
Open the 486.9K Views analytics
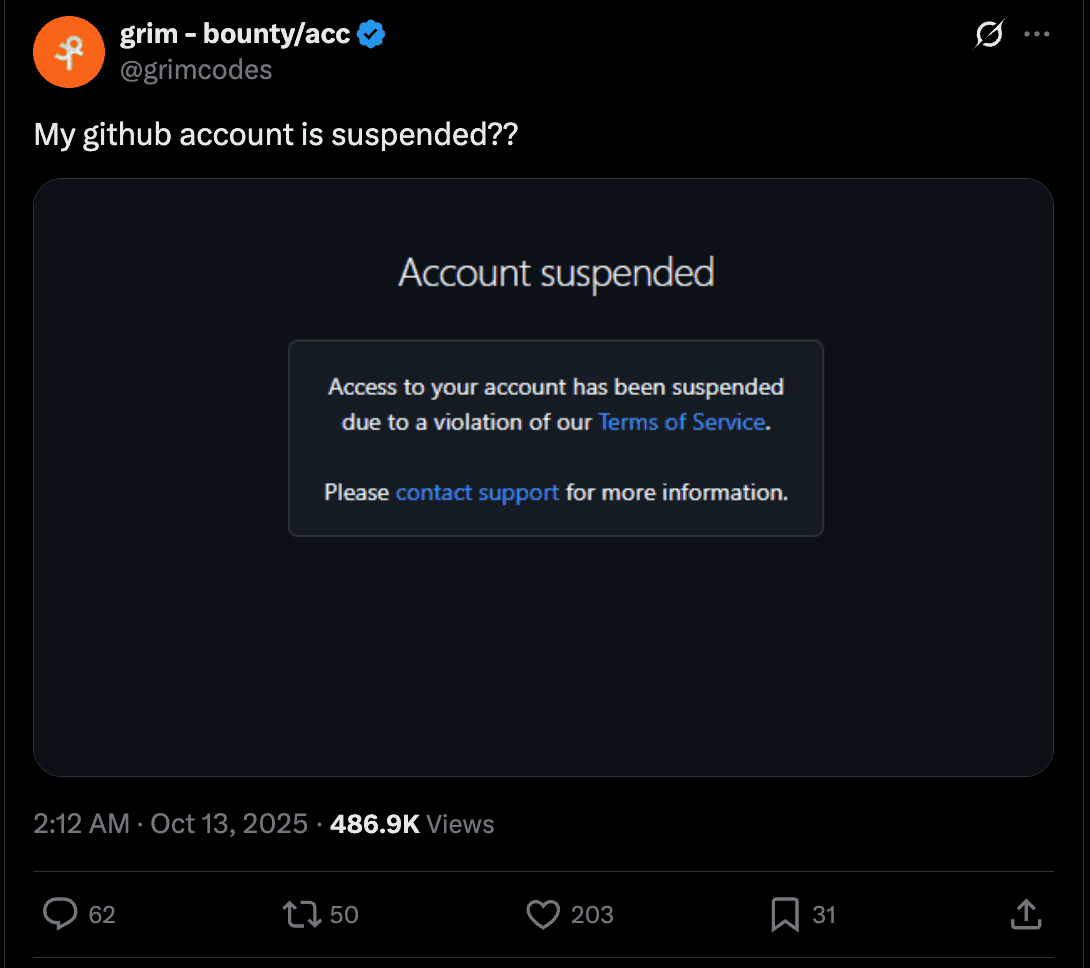coord(412,824)
